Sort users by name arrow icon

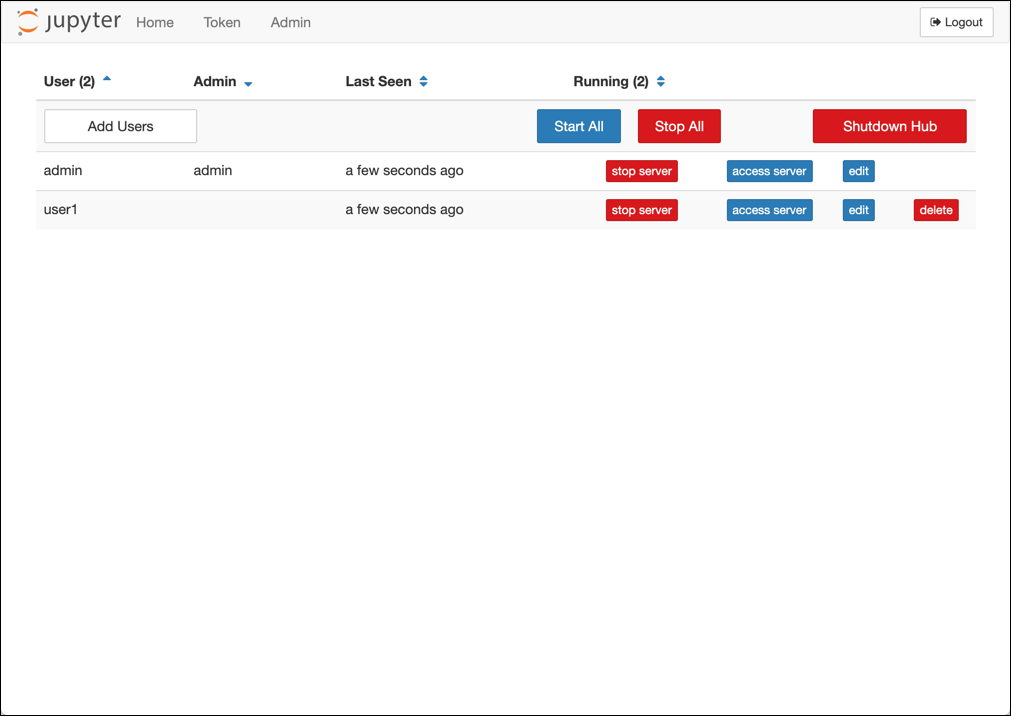(107, 80)
